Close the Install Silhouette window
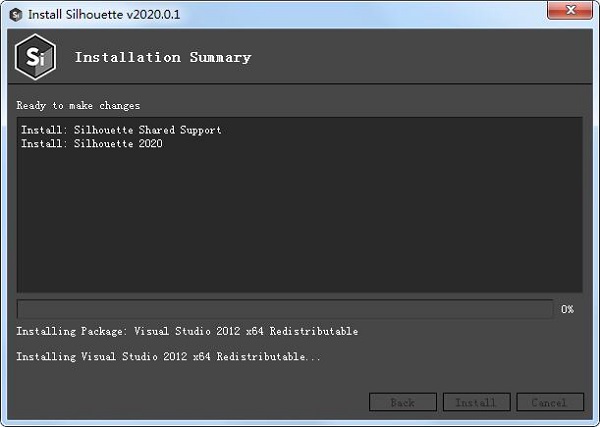Image resolution: width=600 pixels, height=427 pixels. click(570, 10)
